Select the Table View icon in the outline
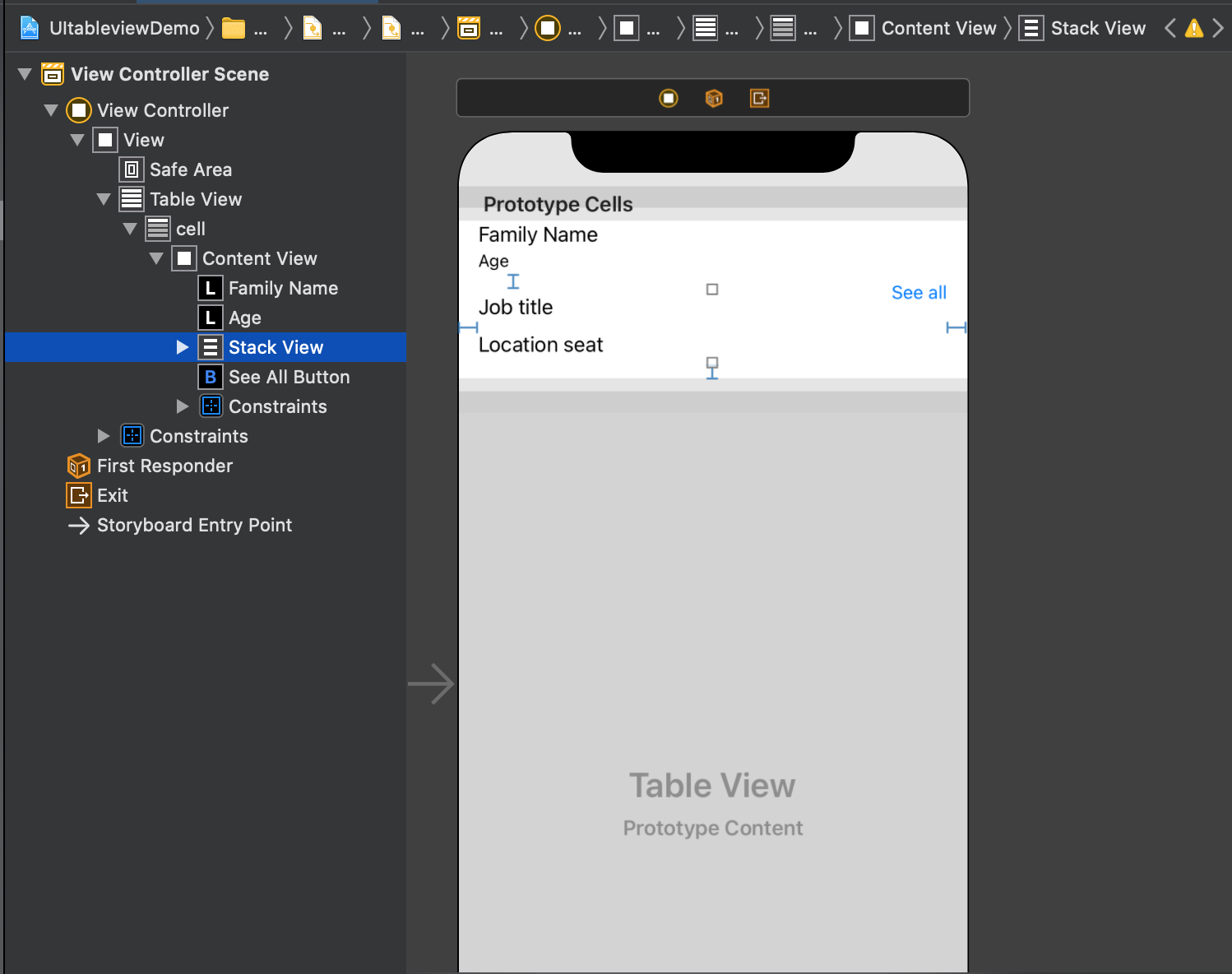 click(x=131, y=199)
